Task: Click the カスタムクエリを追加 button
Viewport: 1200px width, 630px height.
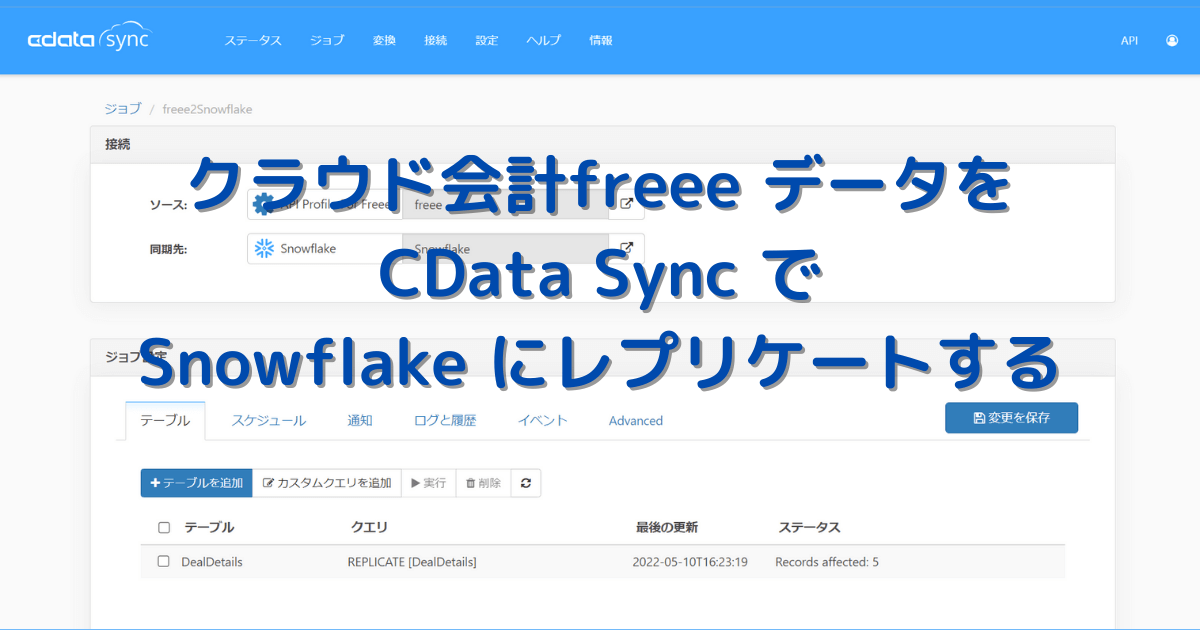Action: tap(327, 483)
